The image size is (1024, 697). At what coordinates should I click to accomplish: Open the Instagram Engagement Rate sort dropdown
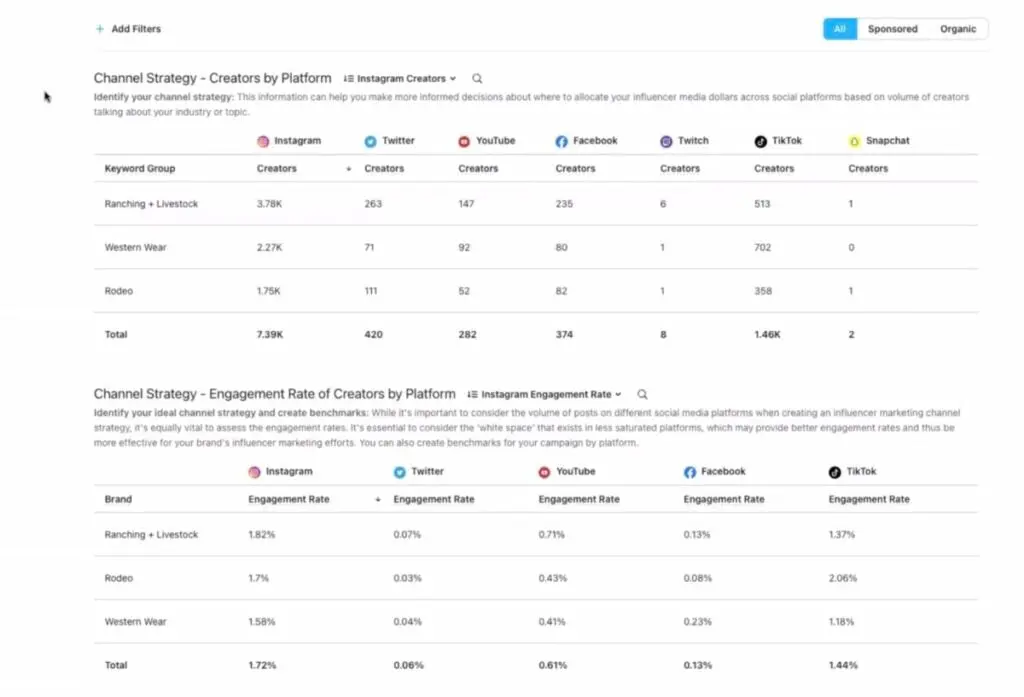[x=545, y=395]
